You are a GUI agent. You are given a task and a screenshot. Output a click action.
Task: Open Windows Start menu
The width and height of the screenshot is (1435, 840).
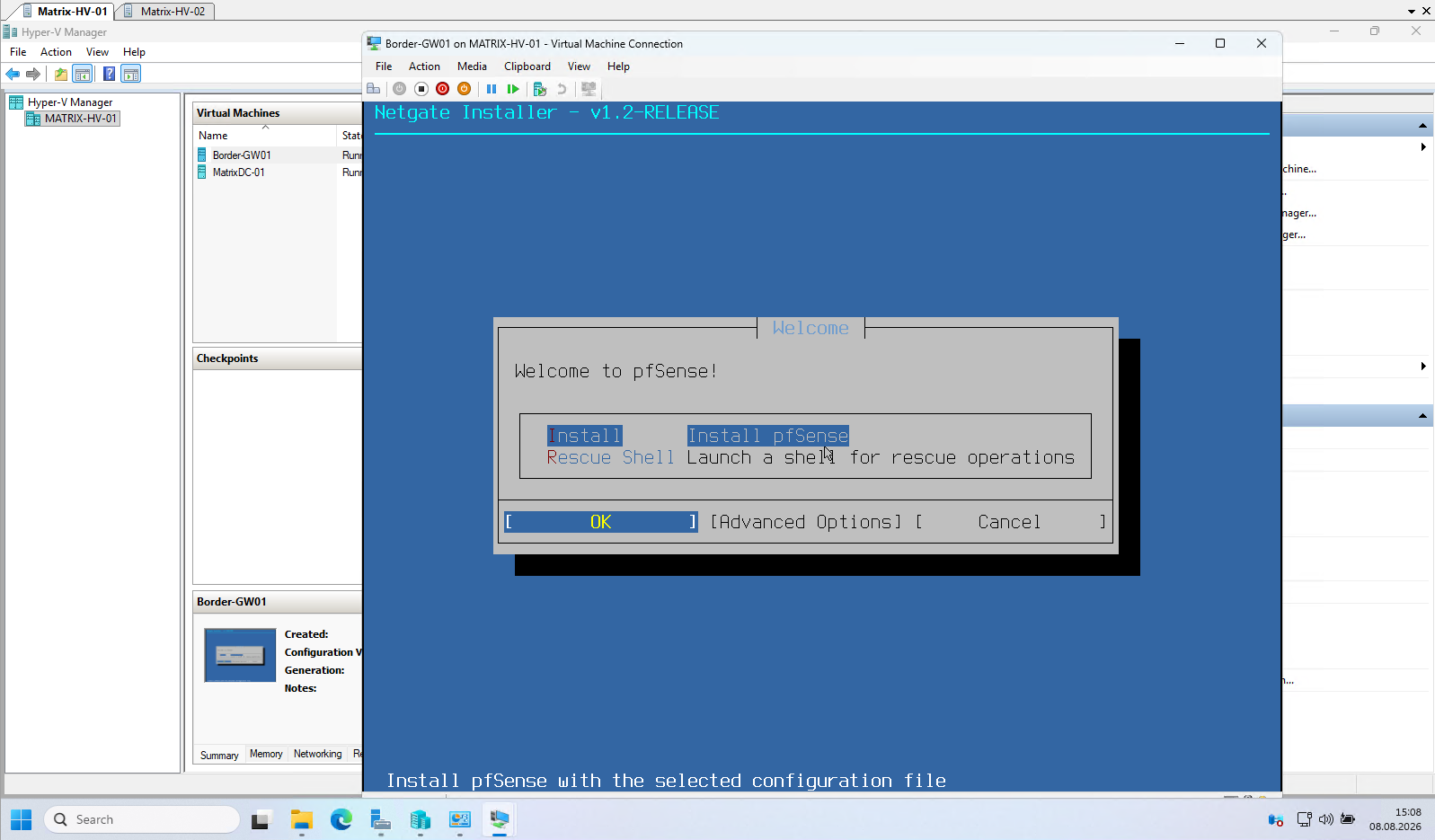(22, 819)
